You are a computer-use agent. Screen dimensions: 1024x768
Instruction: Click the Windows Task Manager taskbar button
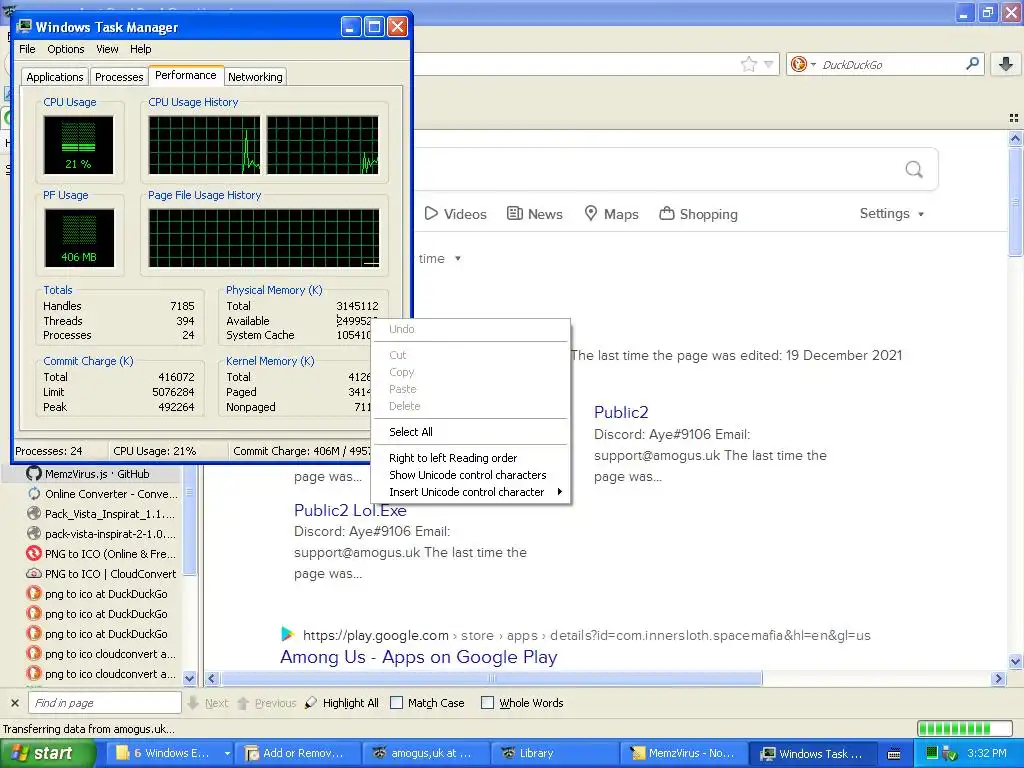click(x=812, y=754)
